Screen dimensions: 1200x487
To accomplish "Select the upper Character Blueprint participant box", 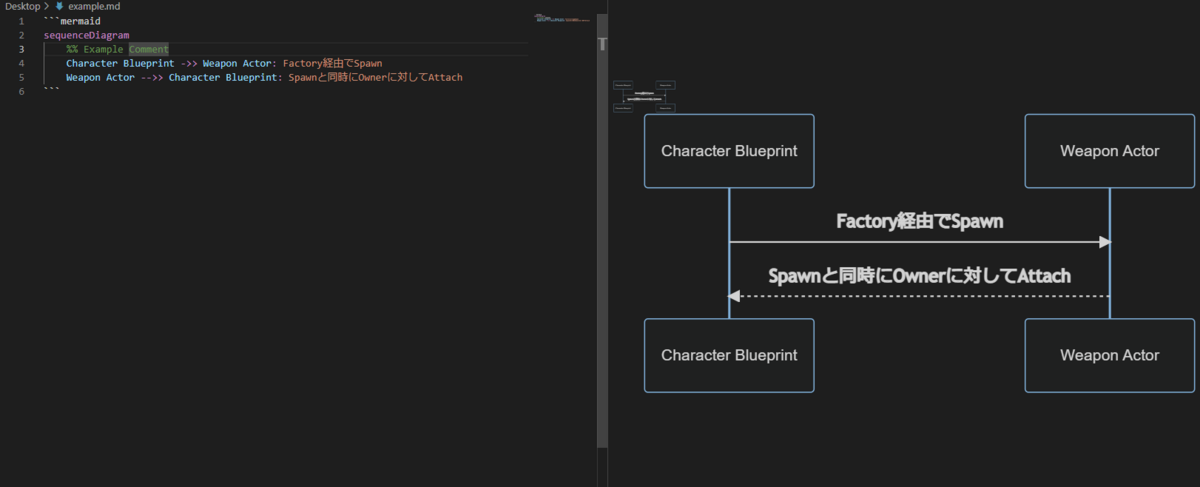I will [x=728, y=151].
